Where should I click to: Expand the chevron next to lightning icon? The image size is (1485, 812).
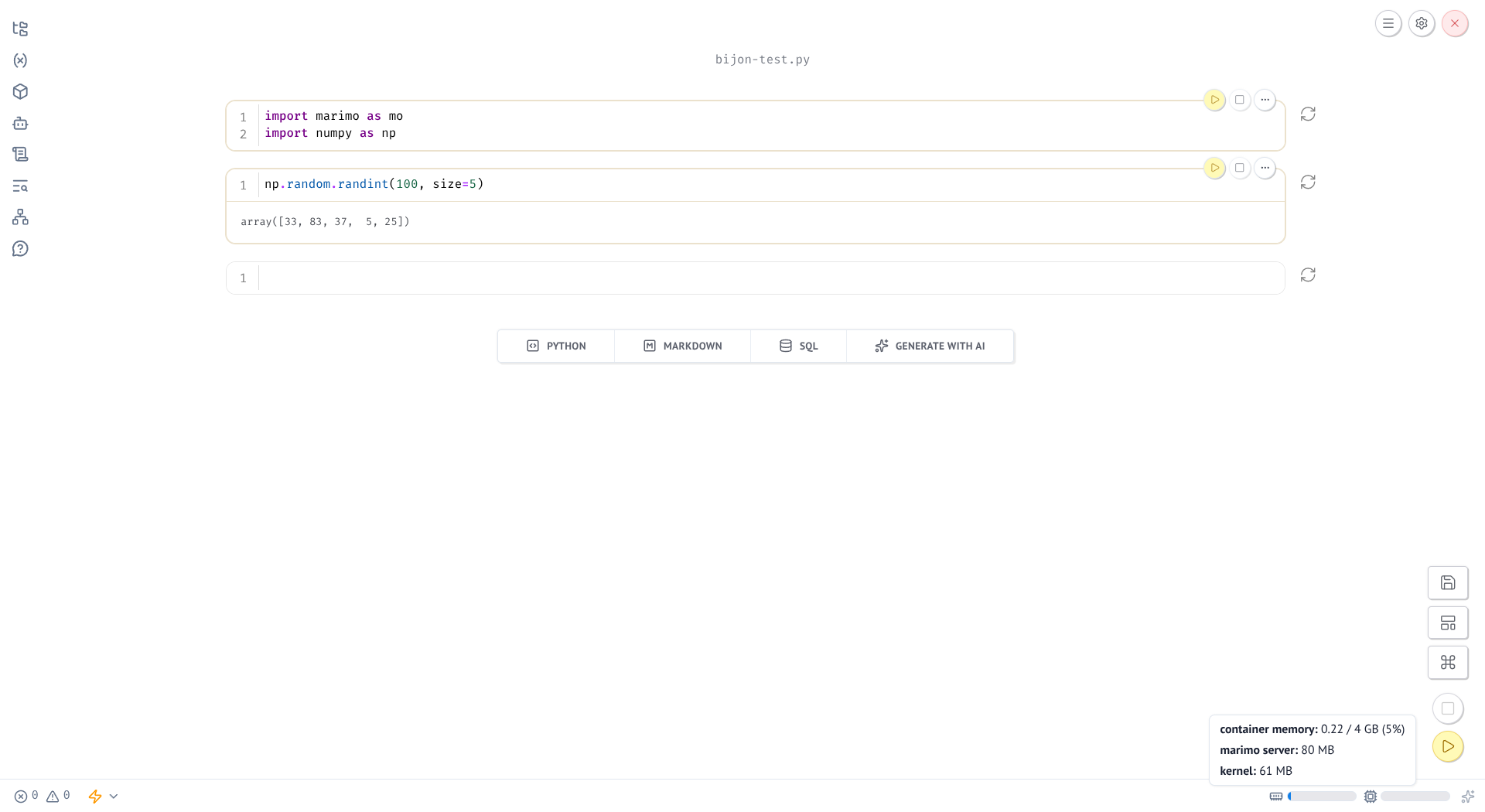coord(114,796)
